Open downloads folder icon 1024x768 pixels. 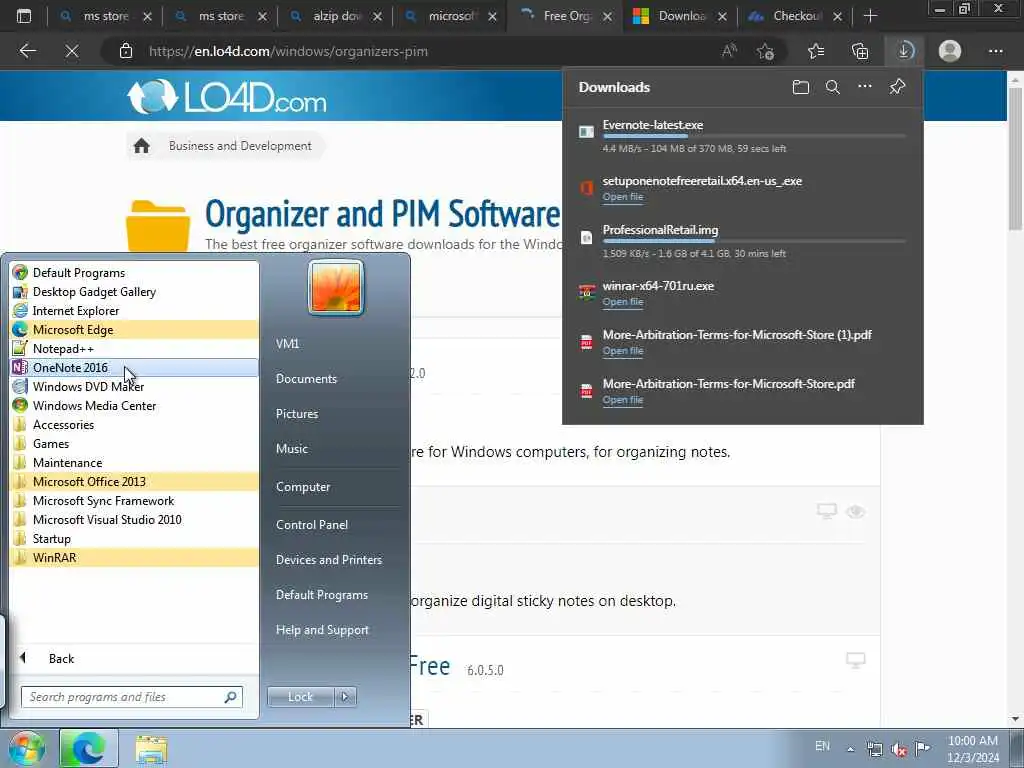click(801, 87)
